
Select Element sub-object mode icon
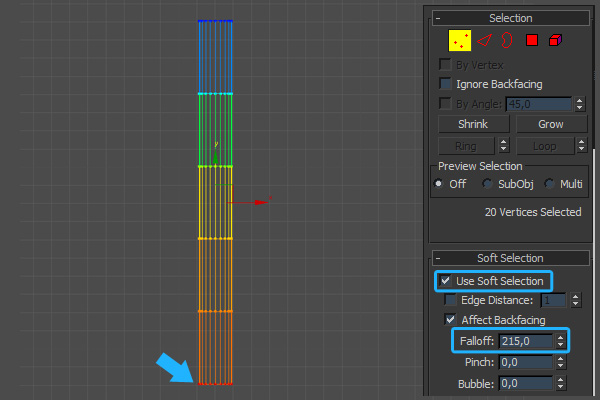pos(555,41)
